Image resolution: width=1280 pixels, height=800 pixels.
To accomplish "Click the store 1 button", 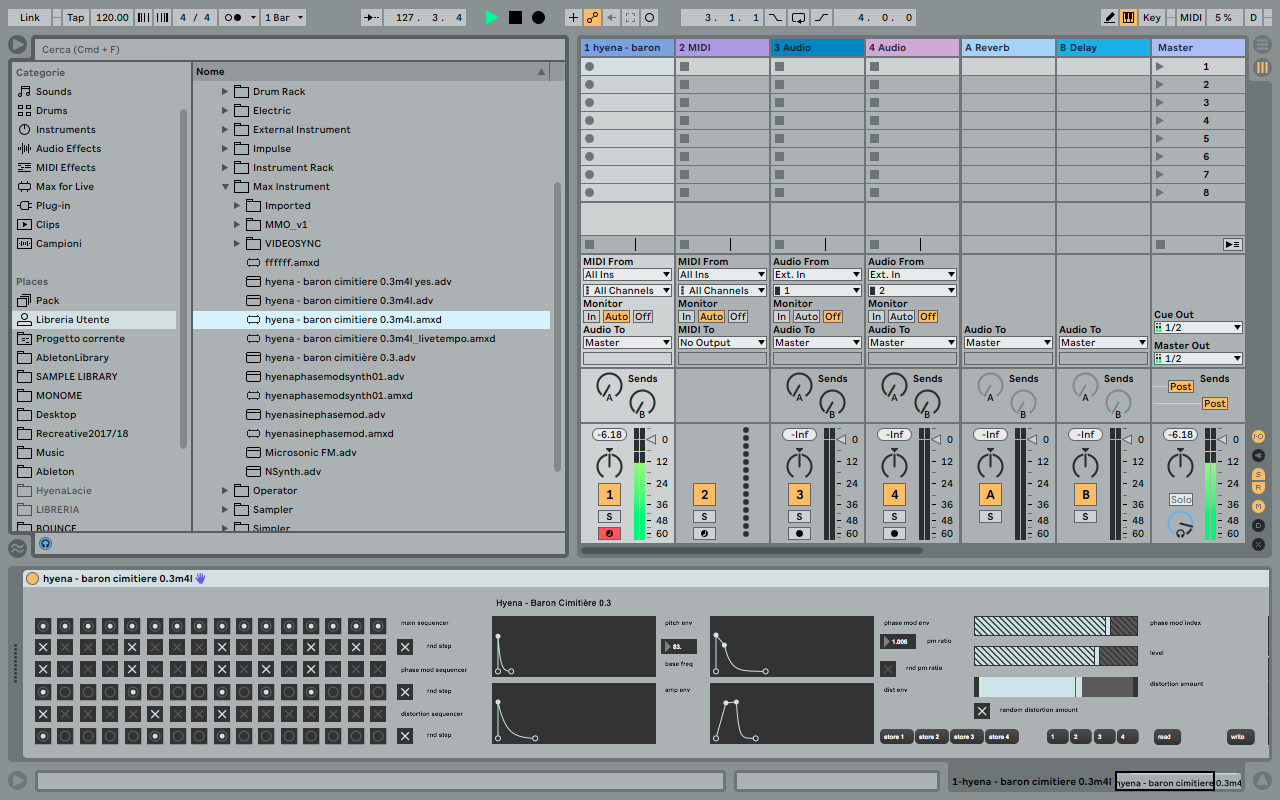I will (x=893, y=737).
